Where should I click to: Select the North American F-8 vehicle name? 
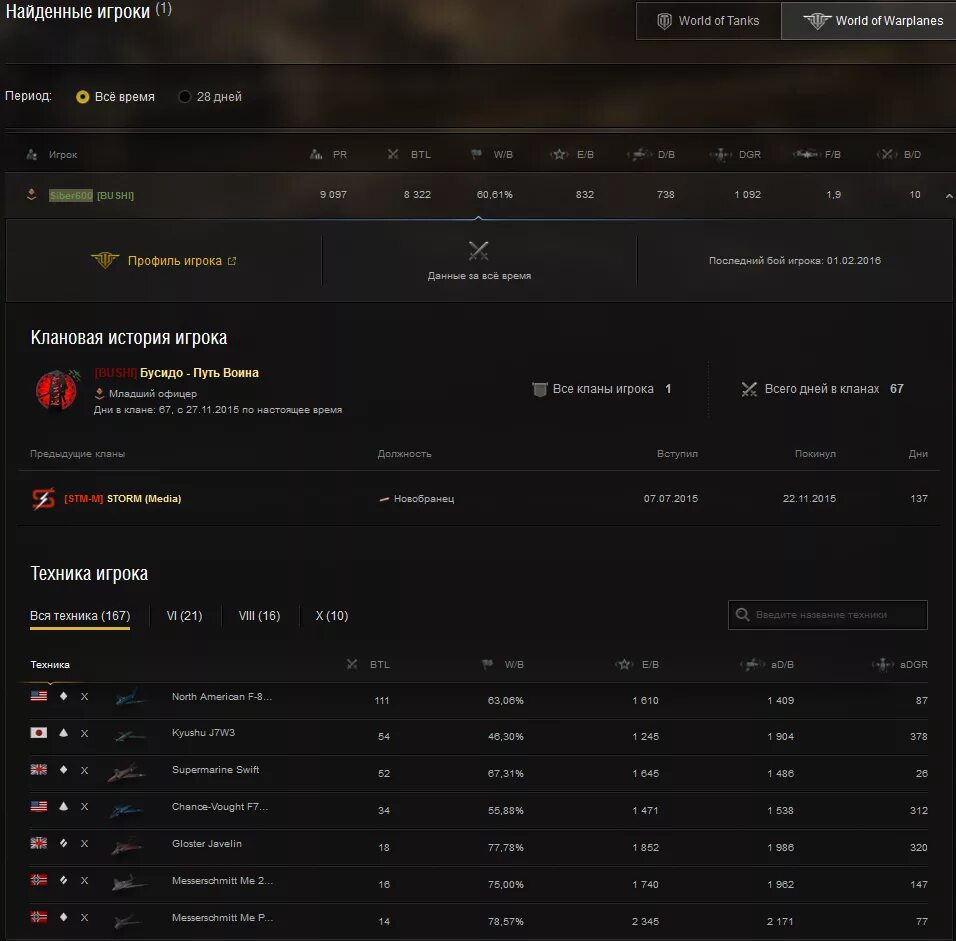point(222,696)
